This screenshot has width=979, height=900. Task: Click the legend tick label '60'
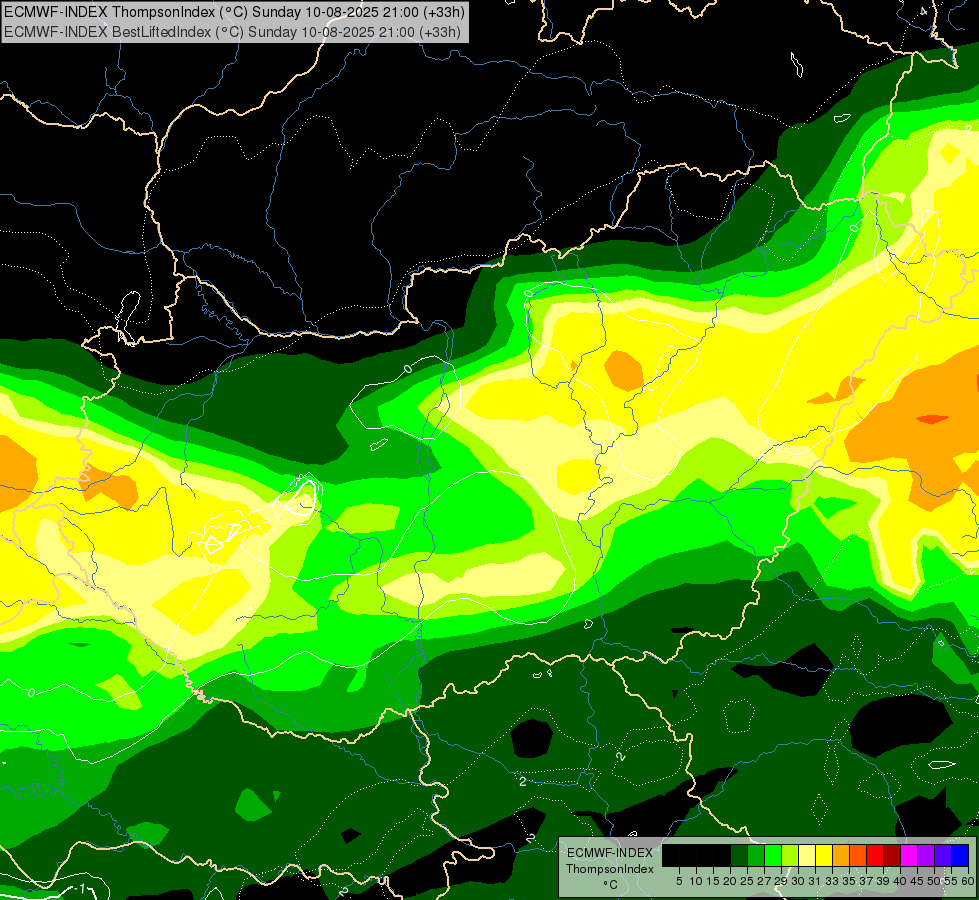click(968, 881)
